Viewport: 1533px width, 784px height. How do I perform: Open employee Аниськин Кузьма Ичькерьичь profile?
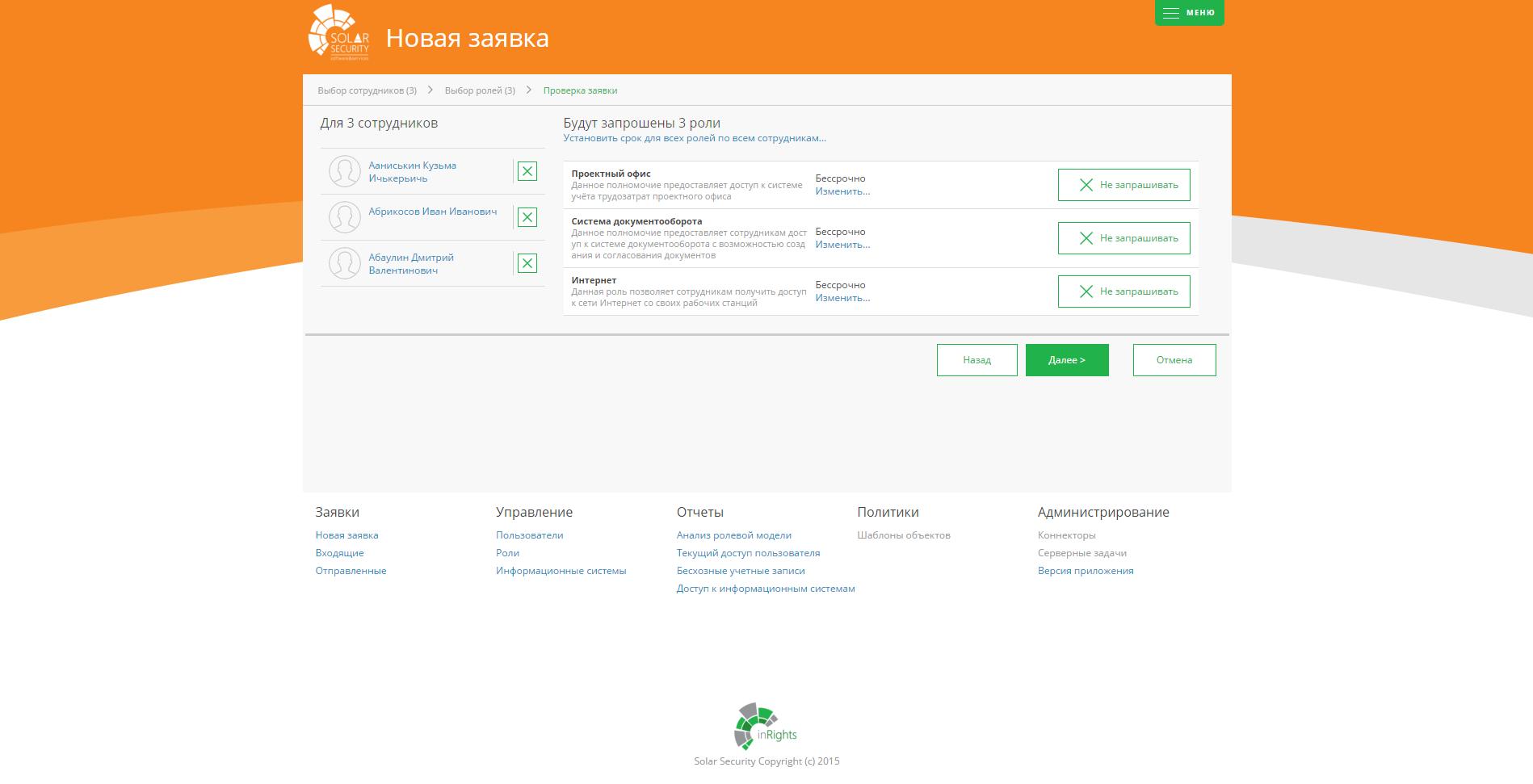tap(413, 172)
